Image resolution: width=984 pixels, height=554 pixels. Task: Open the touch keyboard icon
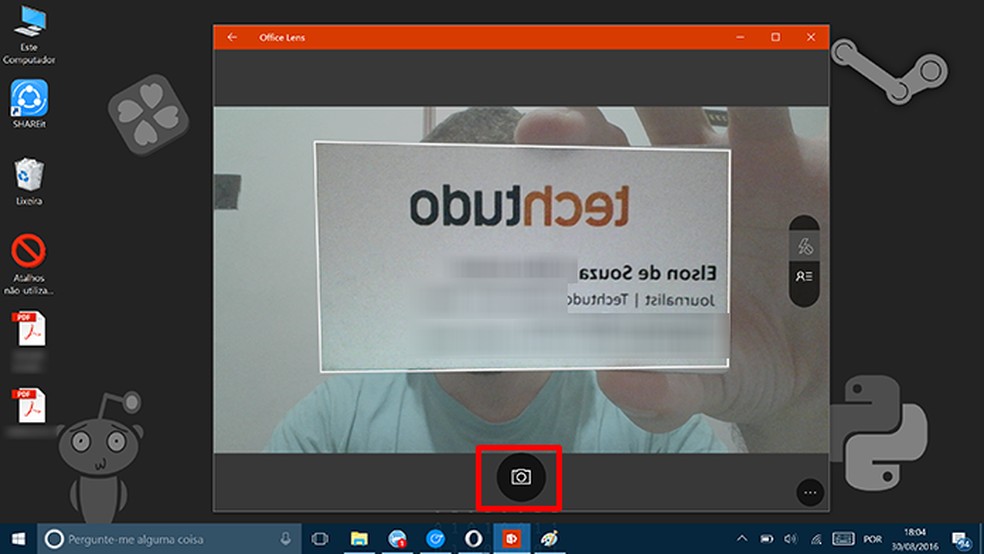[x=843, y=539]
